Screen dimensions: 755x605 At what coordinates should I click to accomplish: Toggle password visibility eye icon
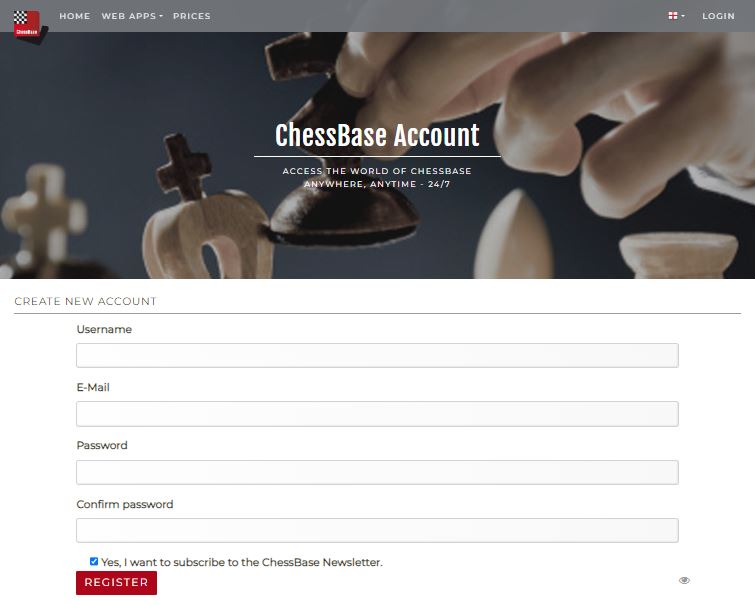684,580
